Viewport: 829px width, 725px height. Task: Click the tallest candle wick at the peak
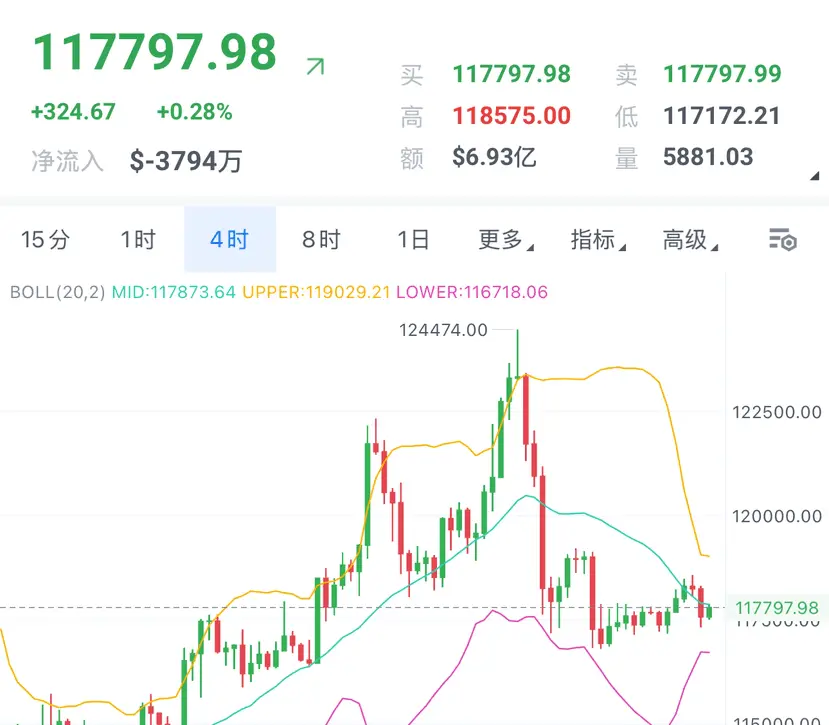click(x=518, y=353)
